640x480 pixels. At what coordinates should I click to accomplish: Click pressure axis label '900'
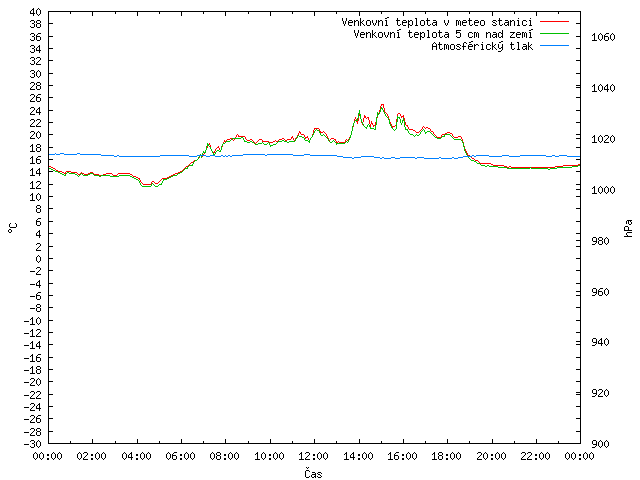coord(600,444)
